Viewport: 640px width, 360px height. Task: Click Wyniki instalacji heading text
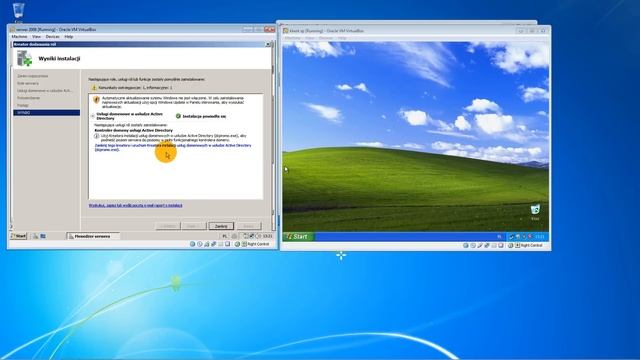pyautogui.click(x=59, y=59)
